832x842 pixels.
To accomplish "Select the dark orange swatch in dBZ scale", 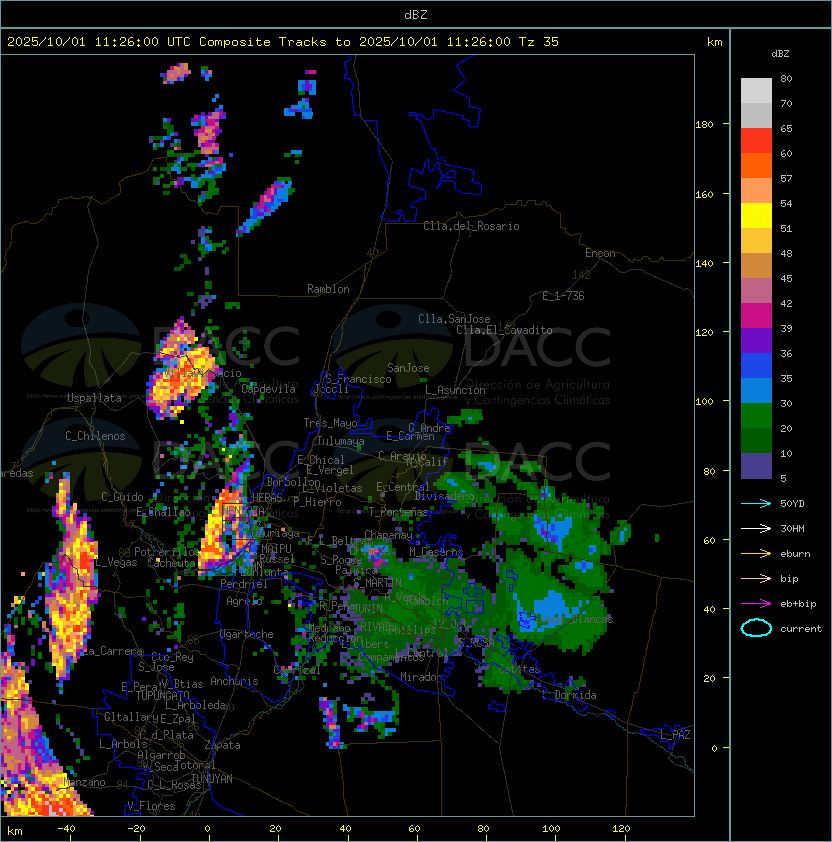I will [x=756, y=165].
